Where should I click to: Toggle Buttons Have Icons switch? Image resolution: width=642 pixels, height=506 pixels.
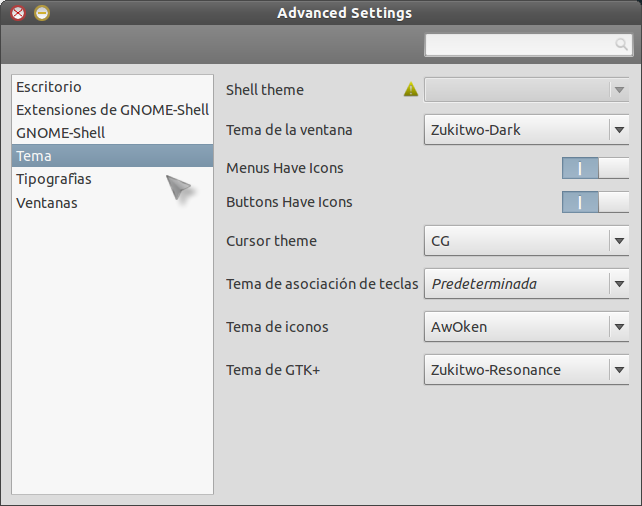(x=595, y=202)
